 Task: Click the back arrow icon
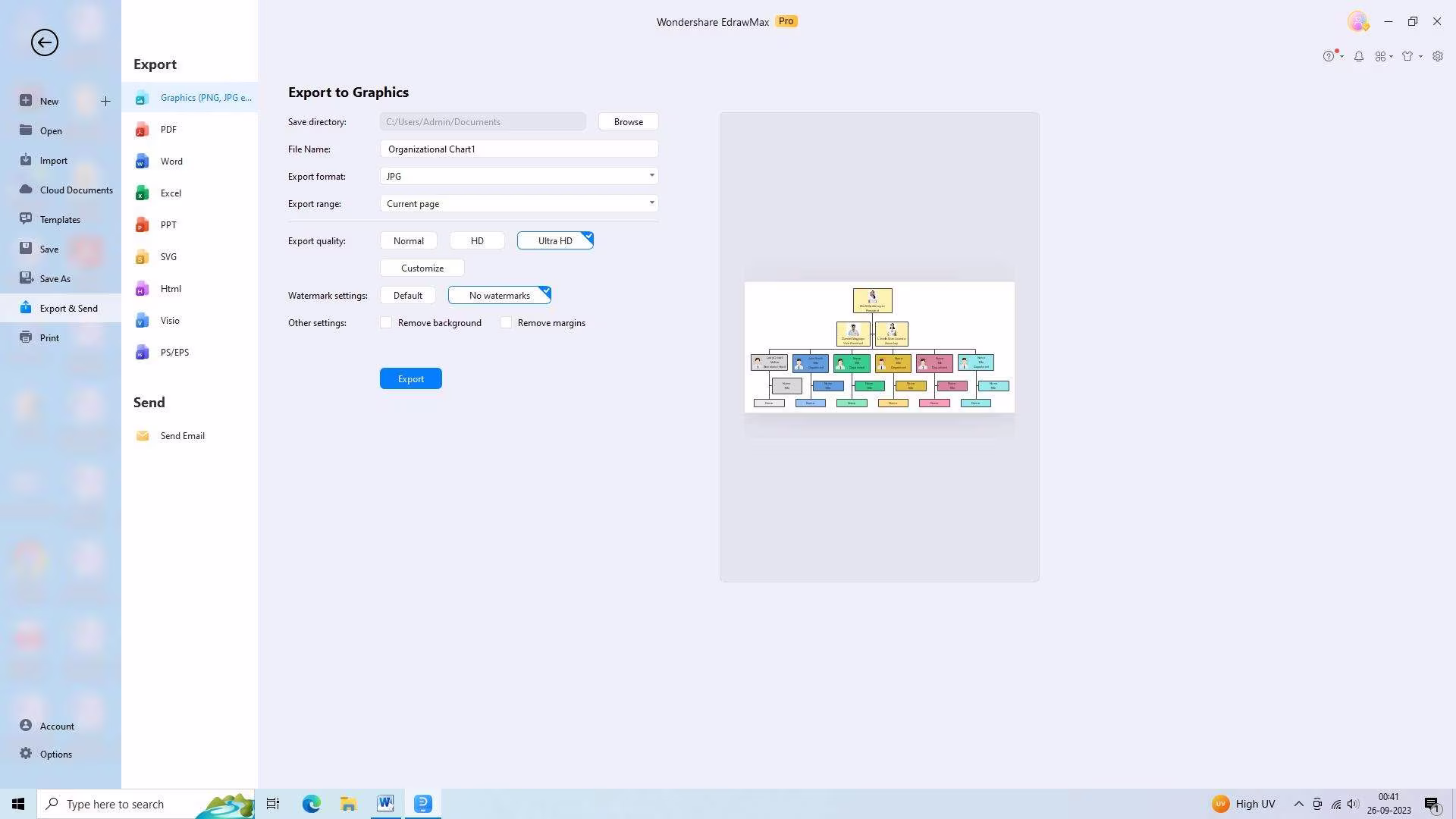tap(44, 42)
